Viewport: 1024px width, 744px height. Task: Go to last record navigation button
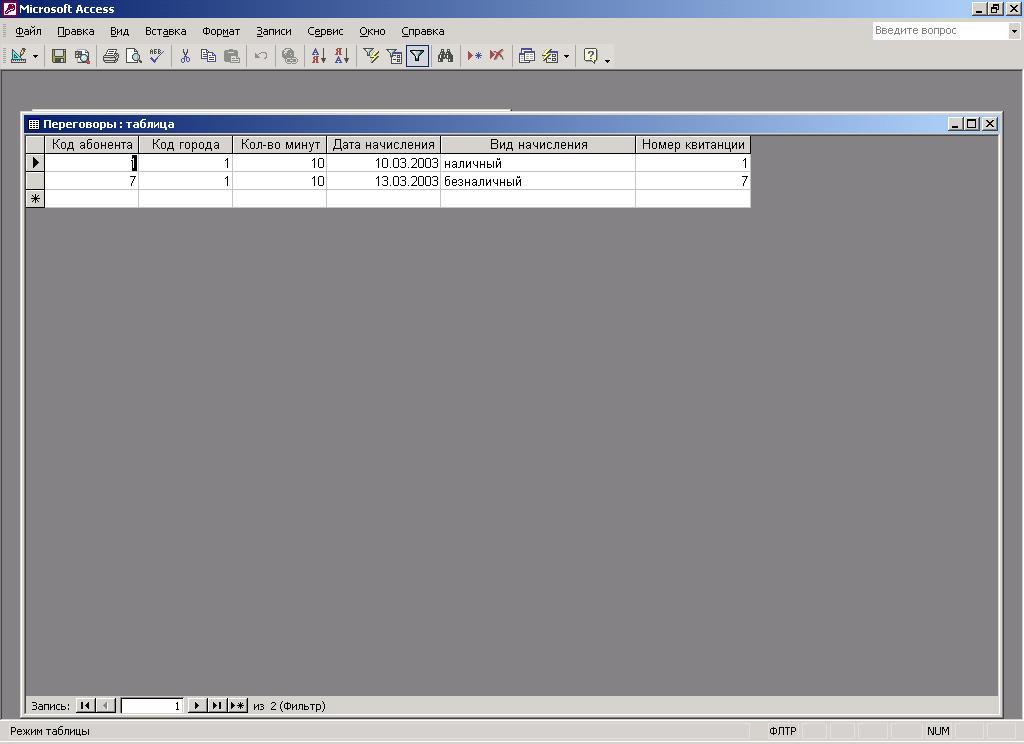pos(217,705)
